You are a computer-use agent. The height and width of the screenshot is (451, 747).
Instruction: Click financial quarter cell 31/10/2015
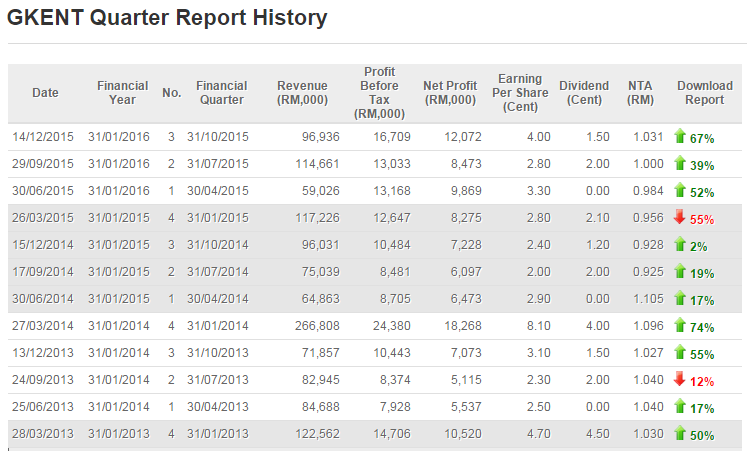point(218,137)
